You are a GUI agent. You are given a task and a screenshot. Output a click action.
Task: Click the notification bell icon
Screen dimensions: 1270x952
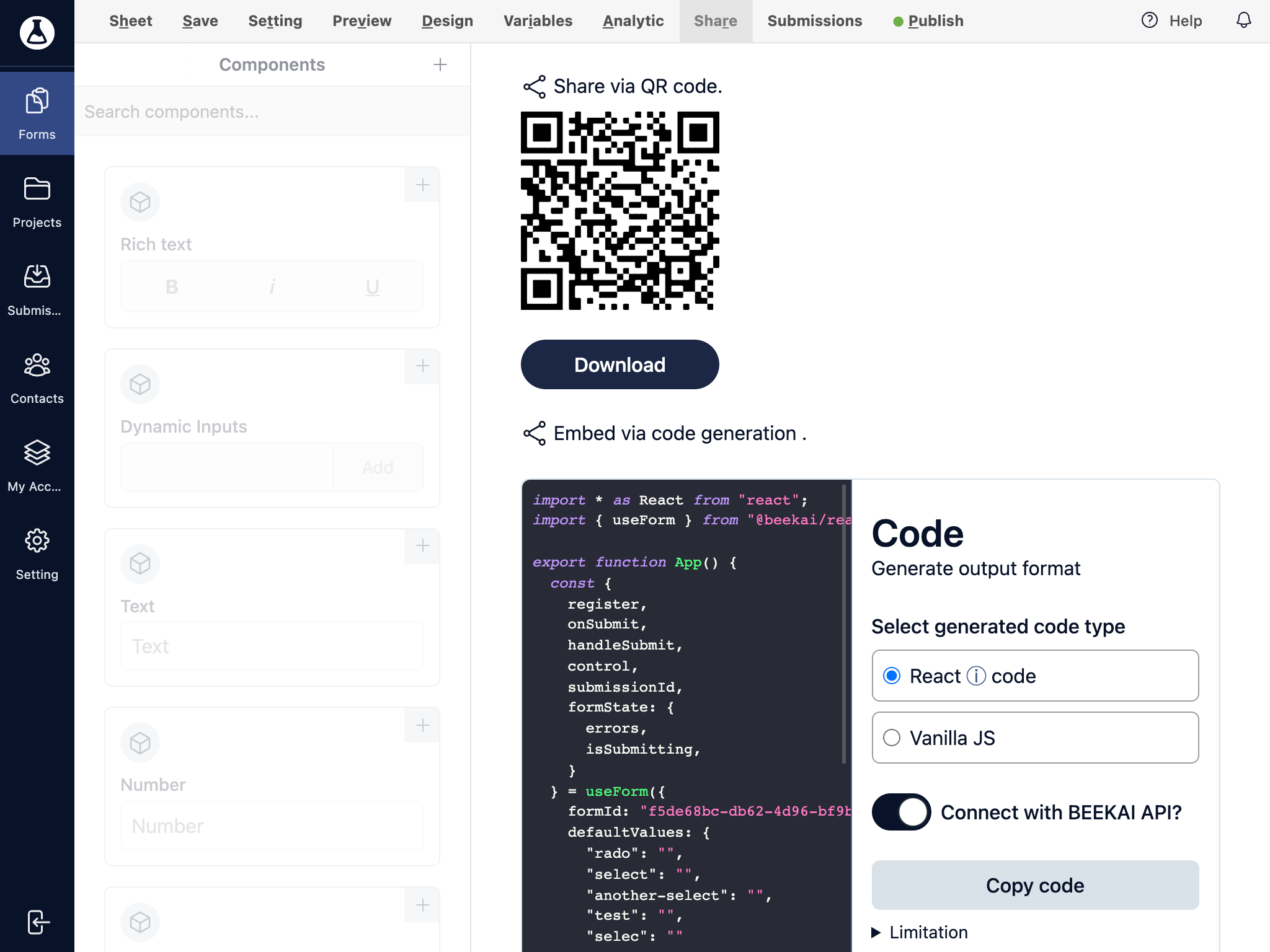1244,20
